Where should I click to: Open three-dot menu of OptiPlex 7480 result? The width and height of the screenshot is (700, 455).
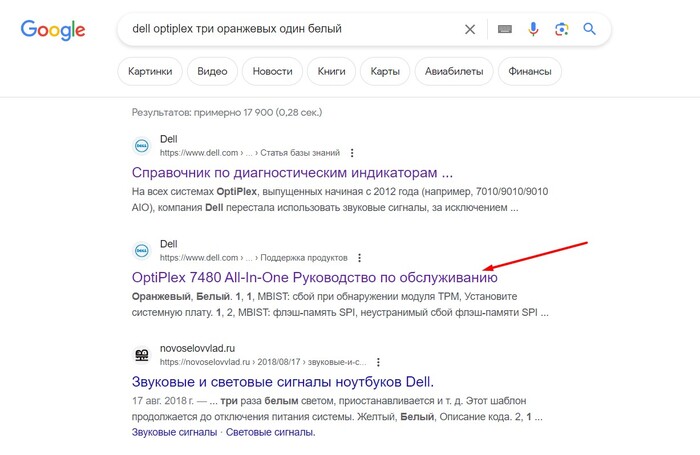point(359,257)
